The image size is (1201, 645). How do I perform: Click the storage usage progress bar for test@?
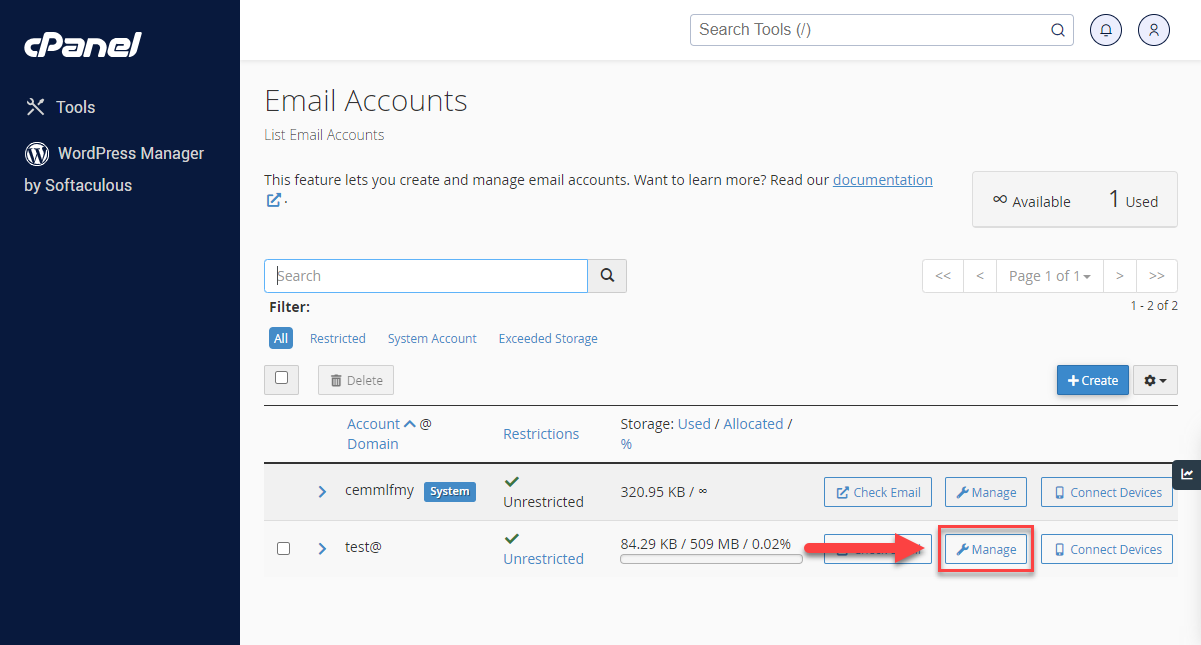pyautogui.click(x=710, y=558)
